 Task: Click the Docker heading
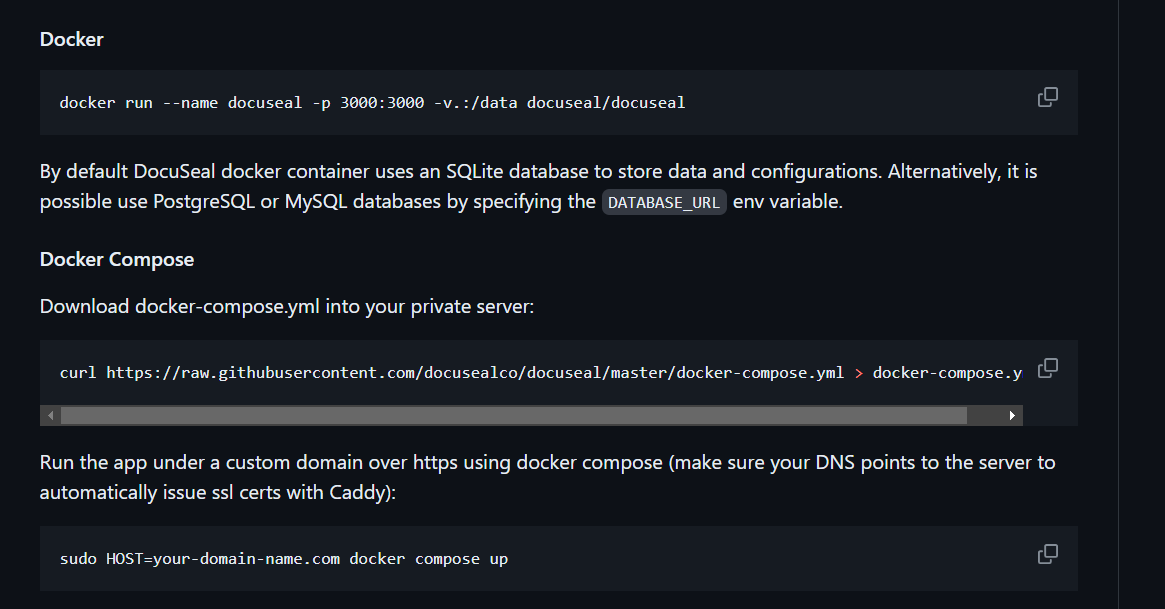click(72, 39)
